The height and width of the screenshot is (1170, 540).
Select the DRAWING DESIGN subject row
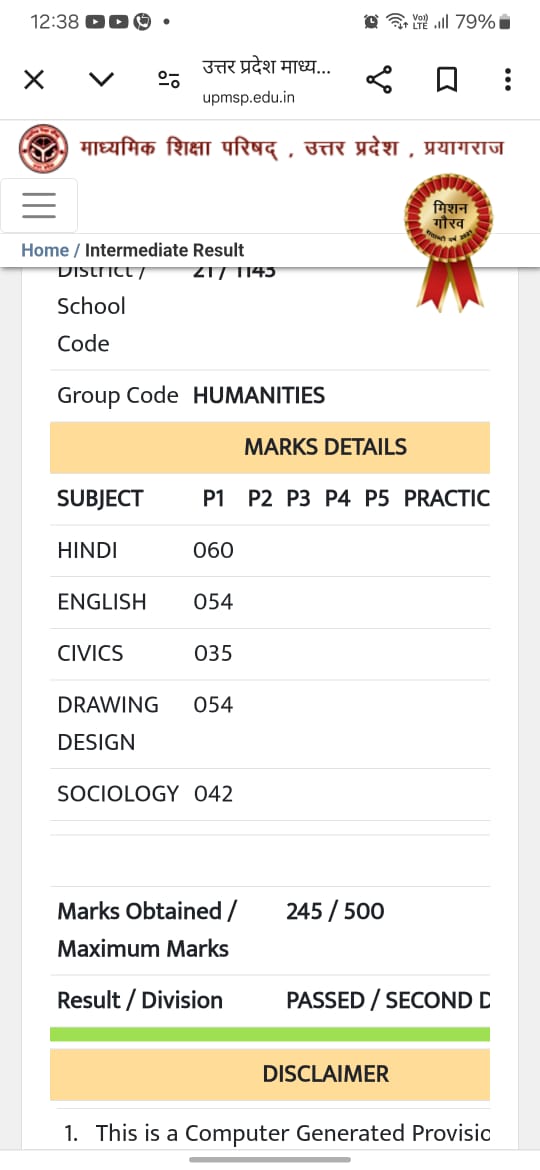[x=270, y=724]
